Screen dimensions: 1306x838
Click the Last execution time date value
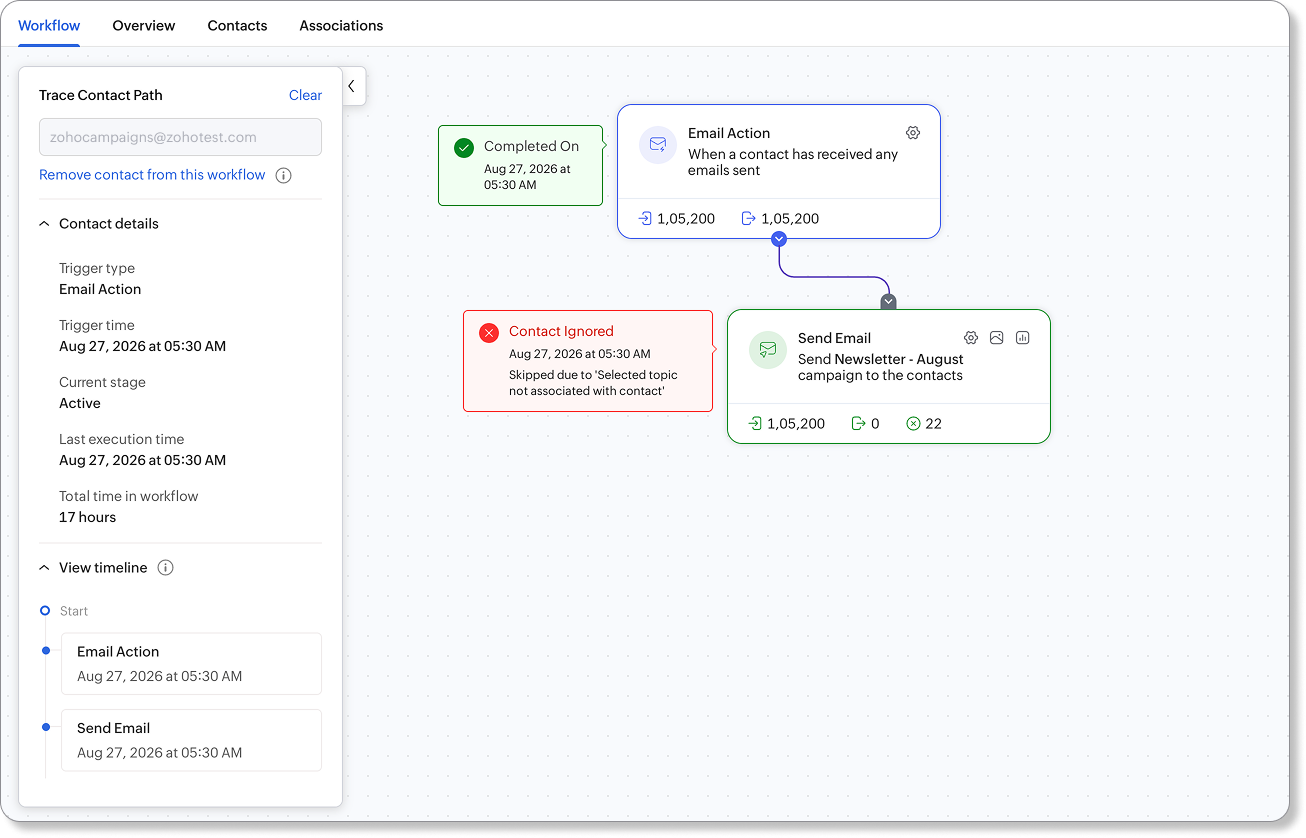[142, 460]
